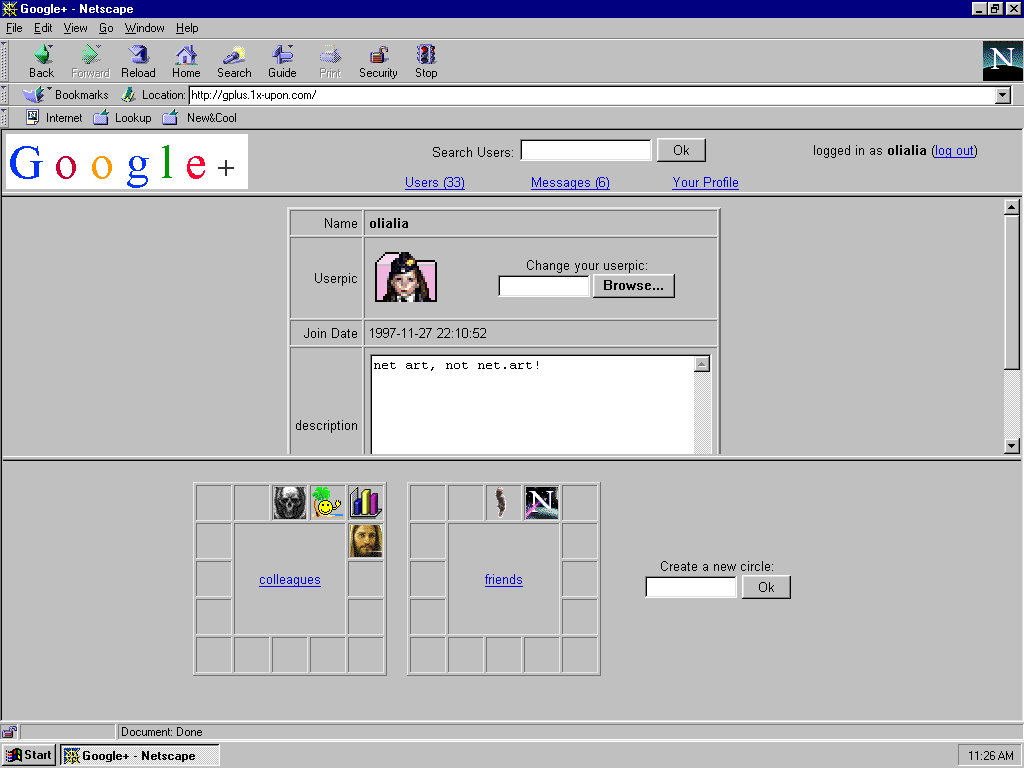This screenshot has width=1024, height=768.
Task: Click the Windows Start button
Action: click(x=29, y=755)
